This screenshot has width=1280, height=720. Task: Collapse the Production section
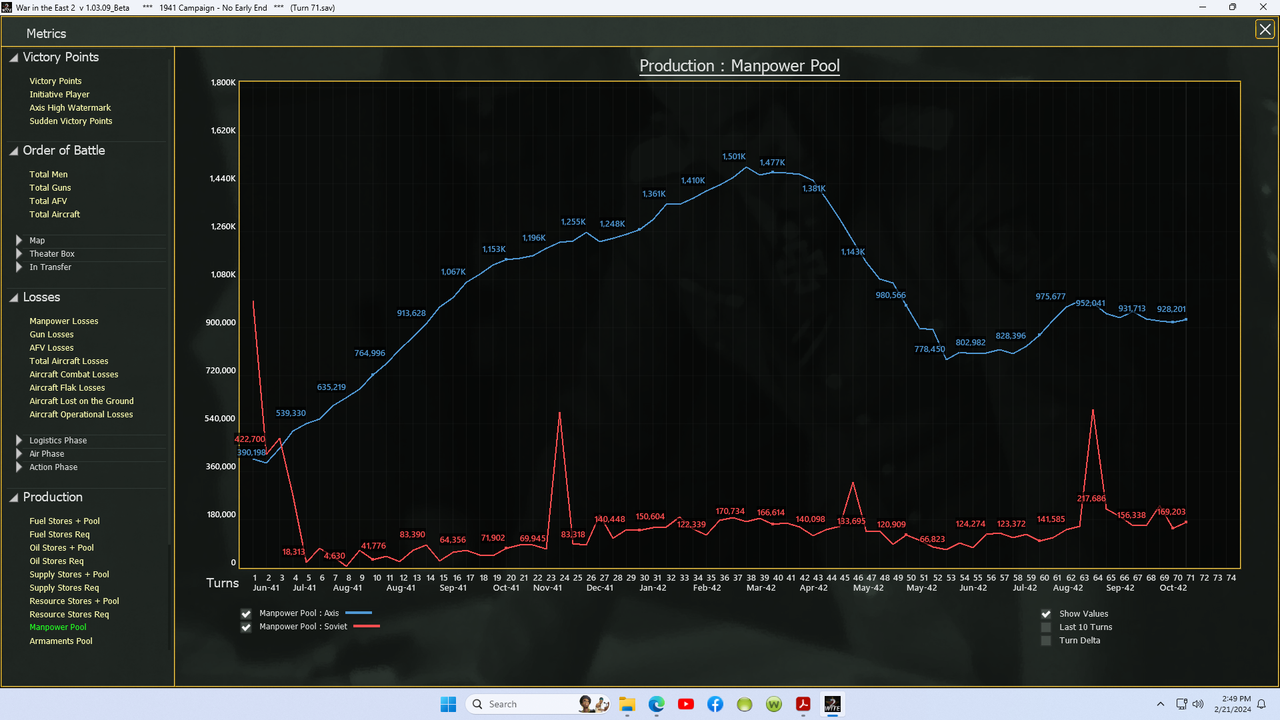14,498
